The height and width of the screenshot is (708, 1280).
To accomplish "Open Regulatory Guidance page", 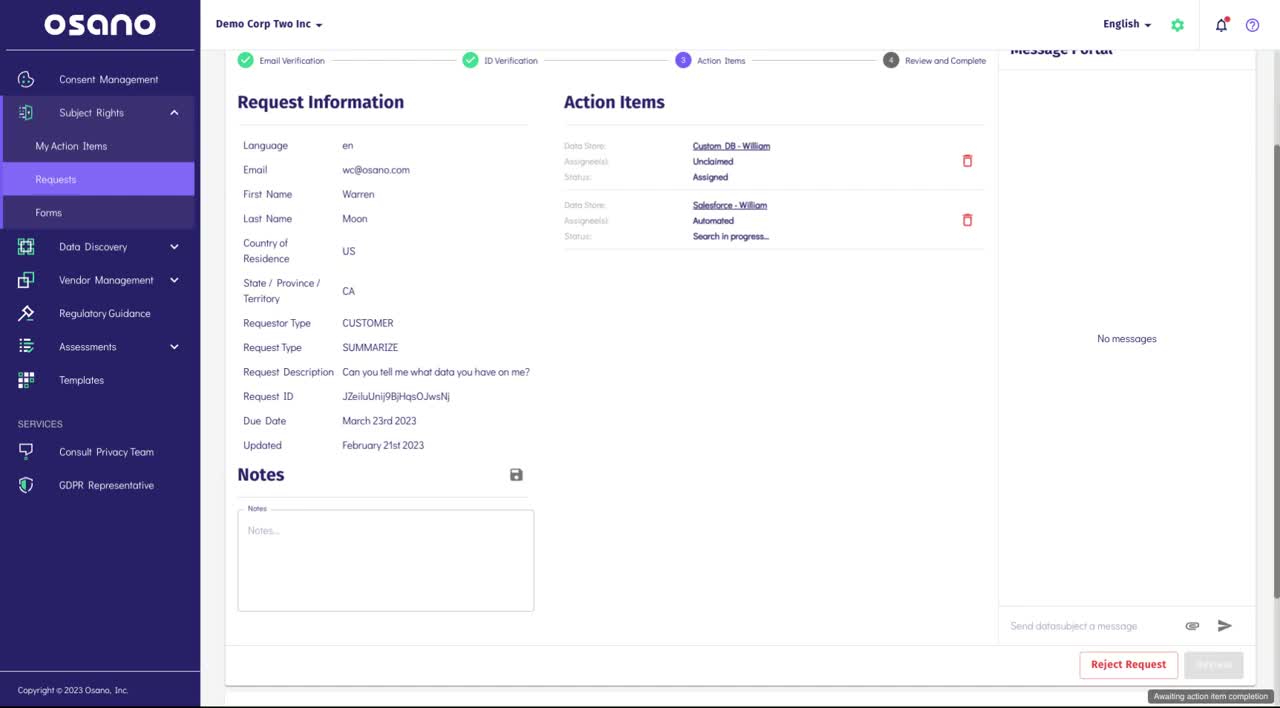I will 105,314.
